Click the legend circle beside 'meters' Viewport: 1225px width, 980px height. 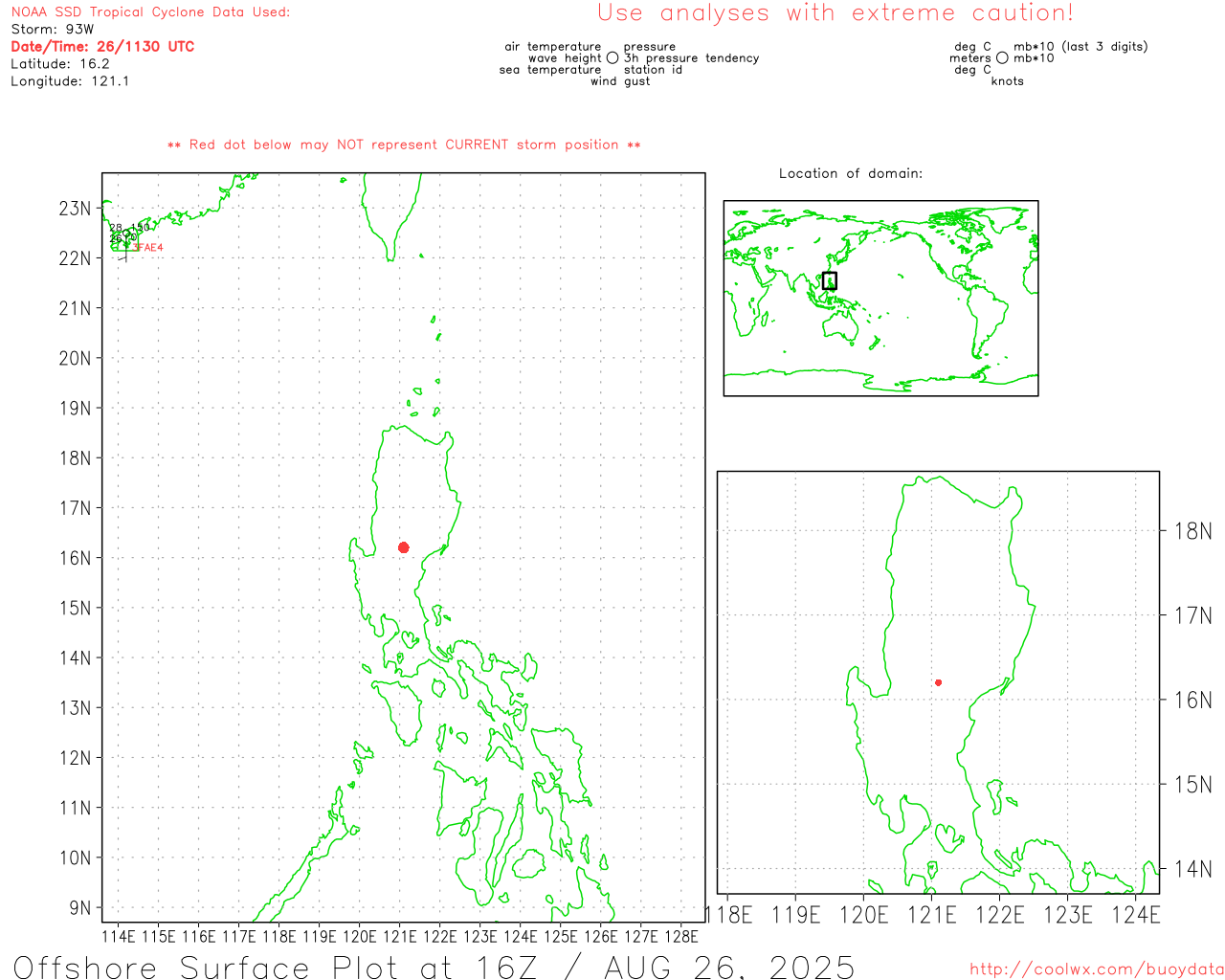(x=1002, y=57)
